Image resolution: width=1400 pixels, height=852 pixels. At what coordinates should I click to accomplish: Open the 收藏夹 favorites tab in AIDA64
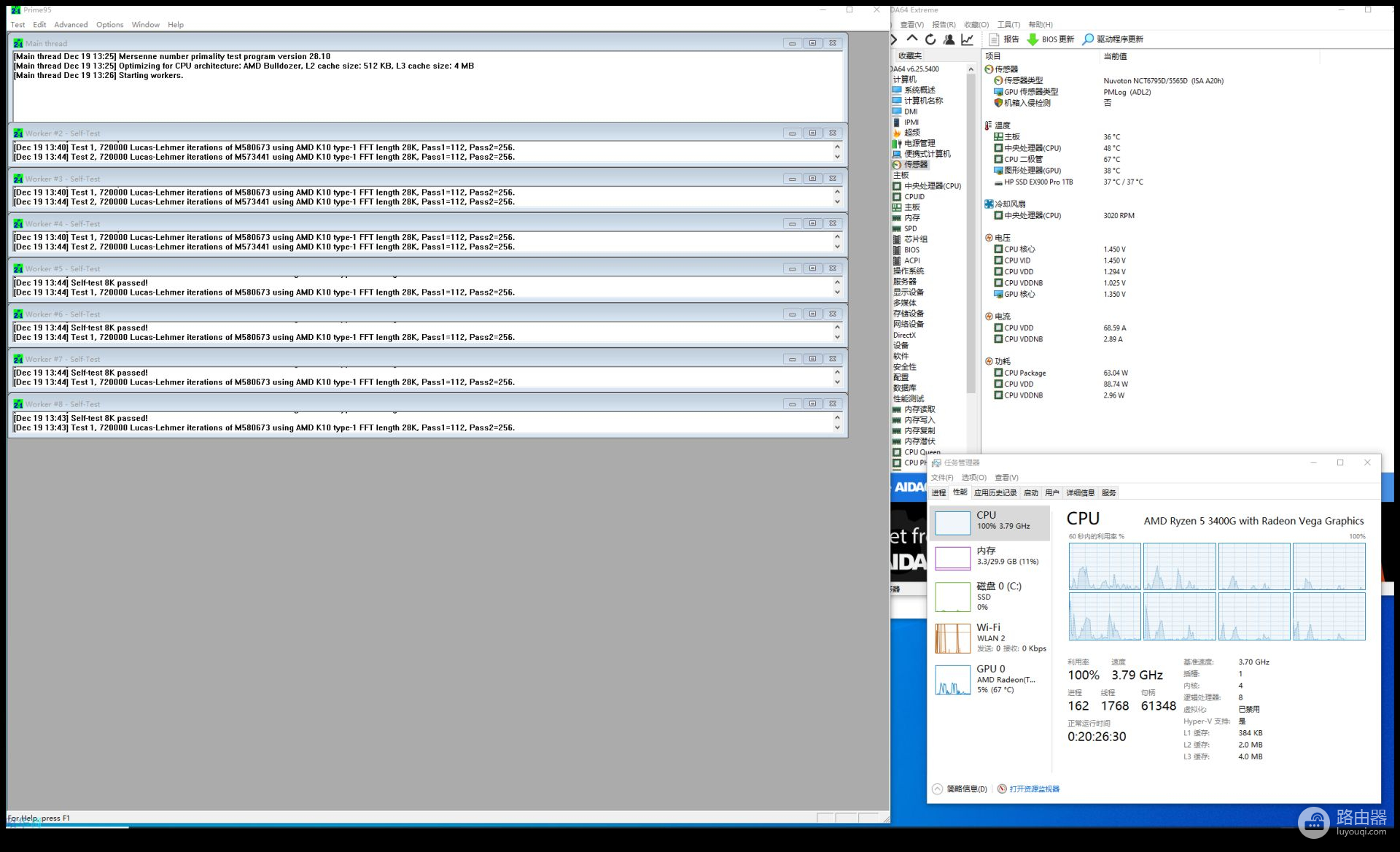tap(909, 56)
